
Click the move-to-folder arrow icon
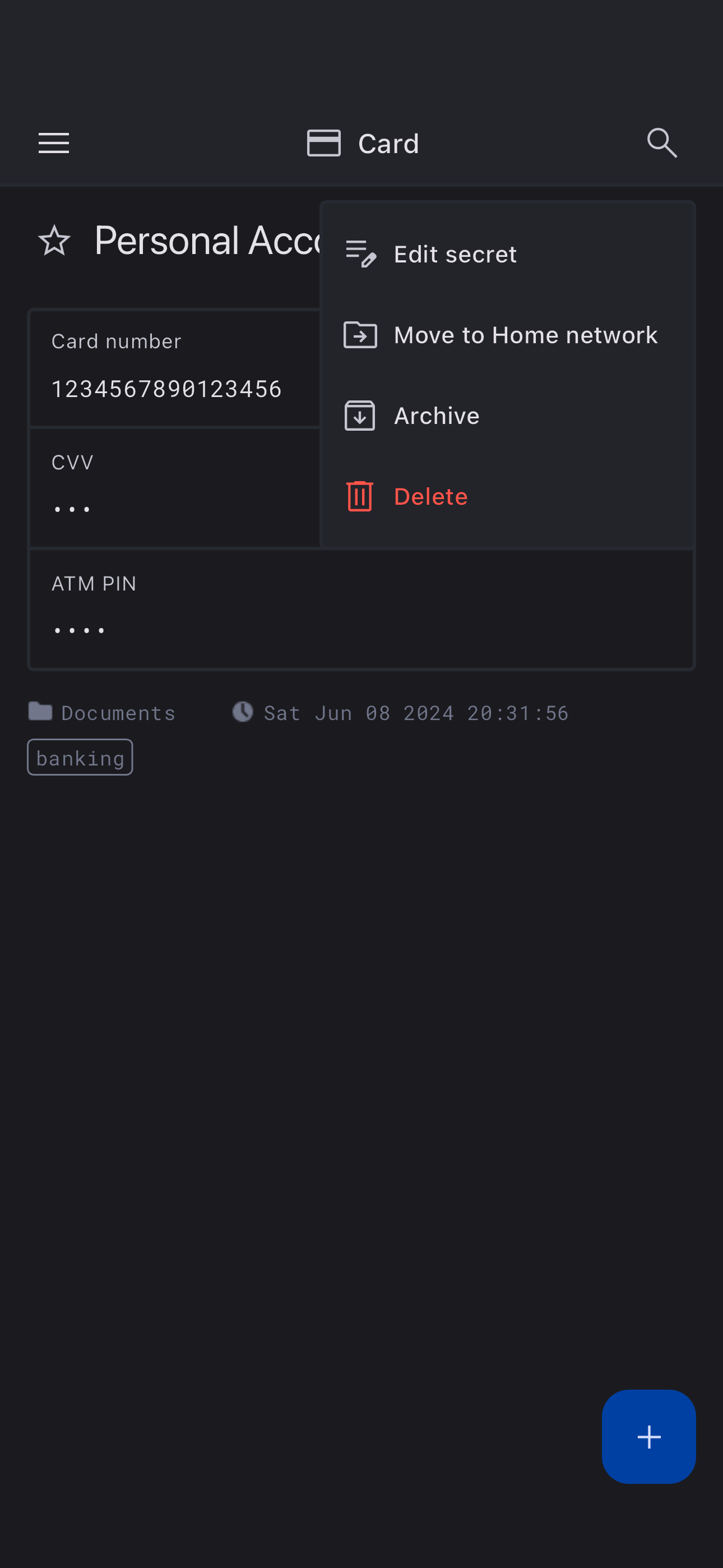click(x=360, y=335)
